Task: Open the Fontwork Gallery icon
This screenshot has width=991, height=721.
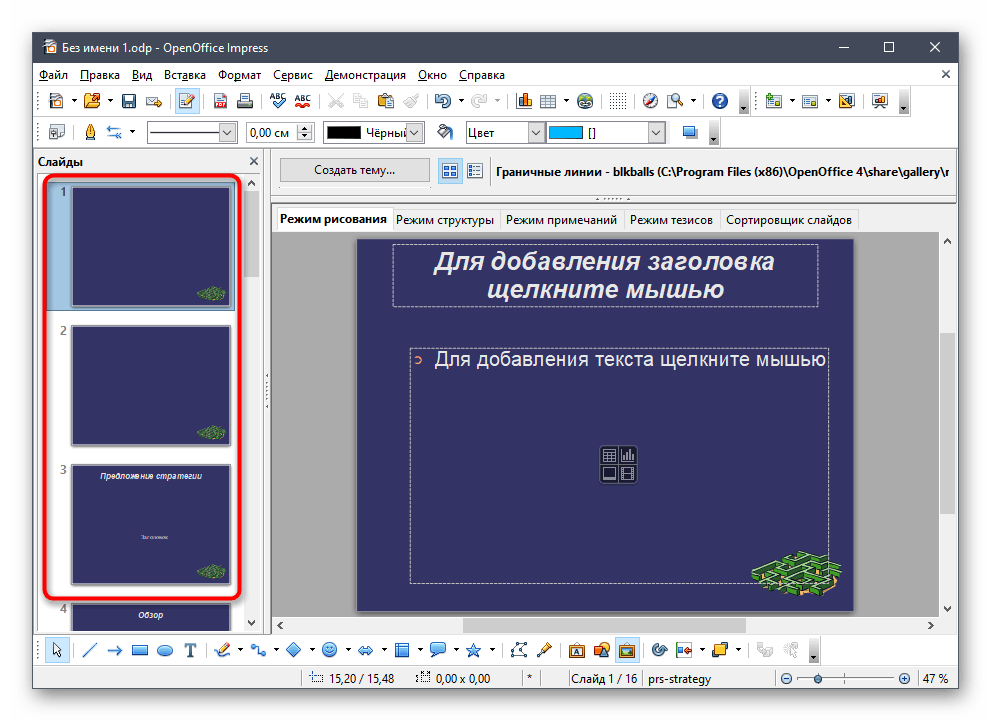Action: click(x=576, y=650)
